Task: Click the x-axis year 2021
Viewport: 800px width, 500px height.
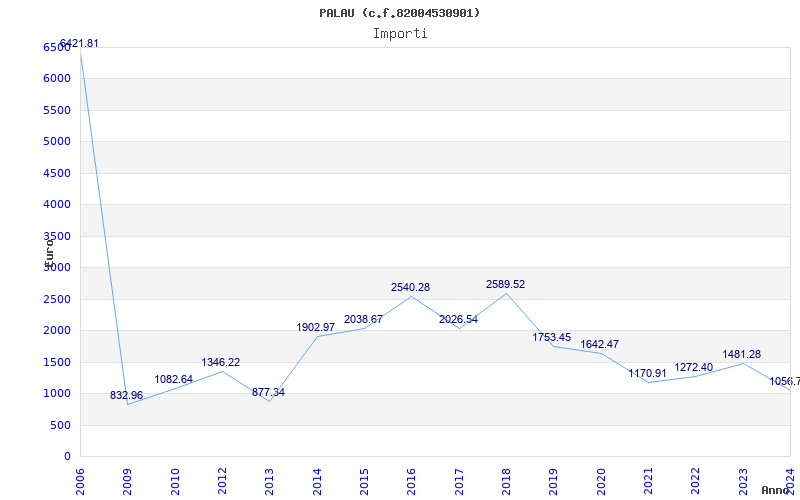Action: (648, 482)
